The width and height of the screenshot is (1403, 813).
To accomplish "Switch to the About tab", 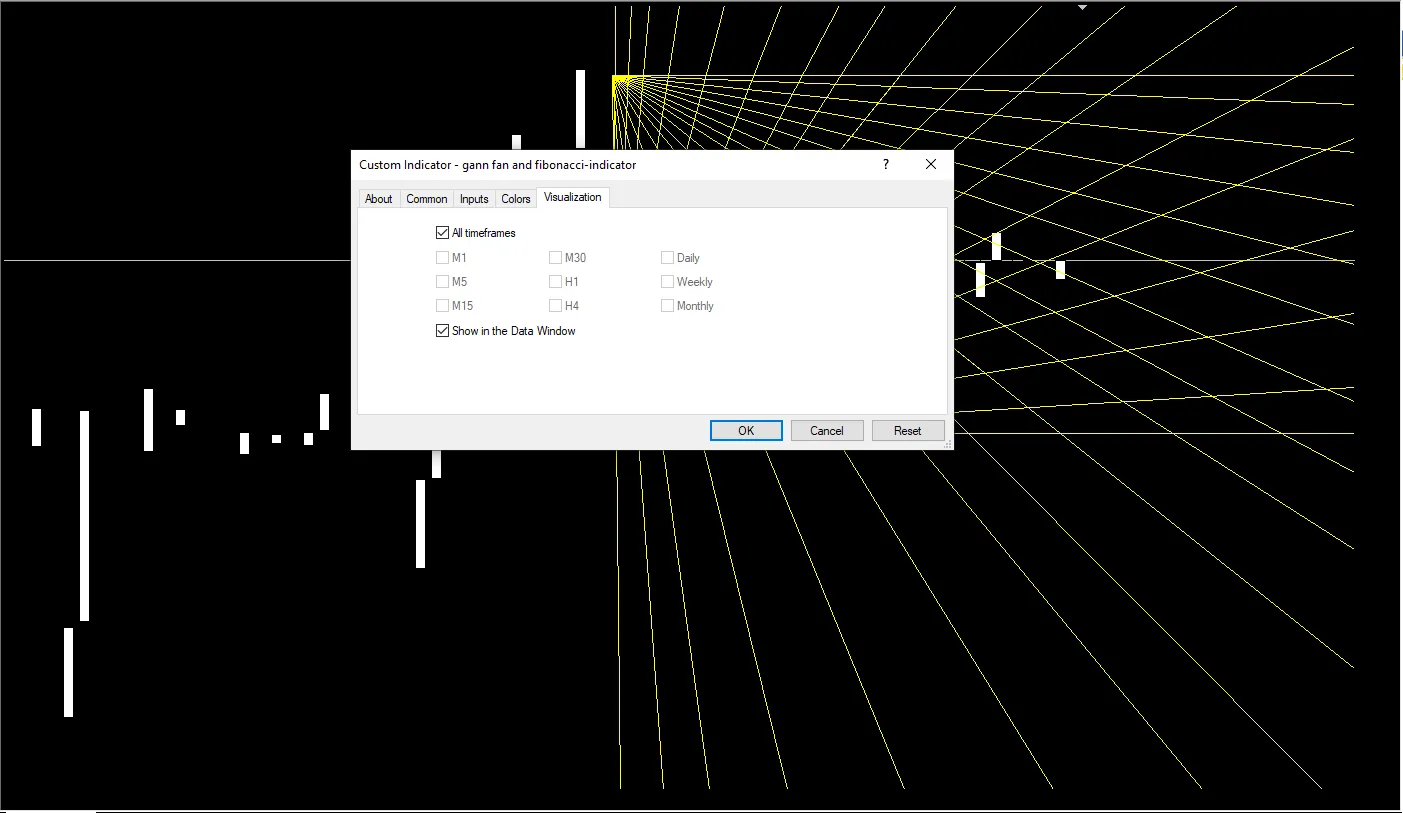I will point(379,199).
